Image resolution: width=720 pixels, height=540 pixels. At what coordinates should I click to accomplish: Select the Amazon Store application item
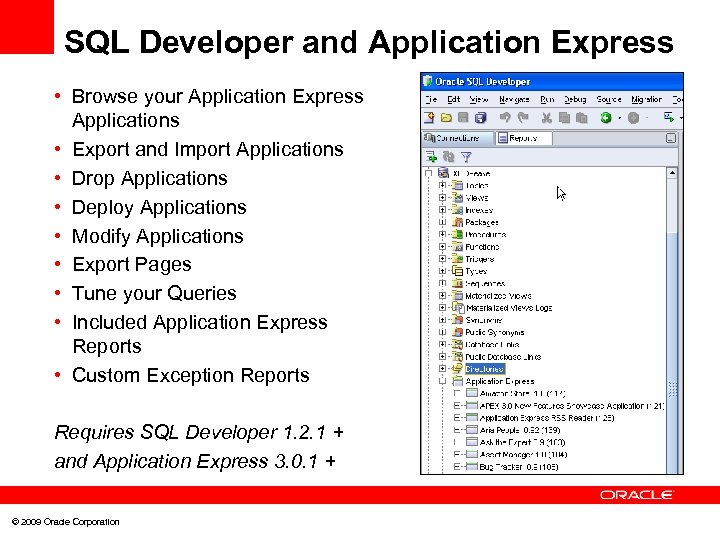523,393
